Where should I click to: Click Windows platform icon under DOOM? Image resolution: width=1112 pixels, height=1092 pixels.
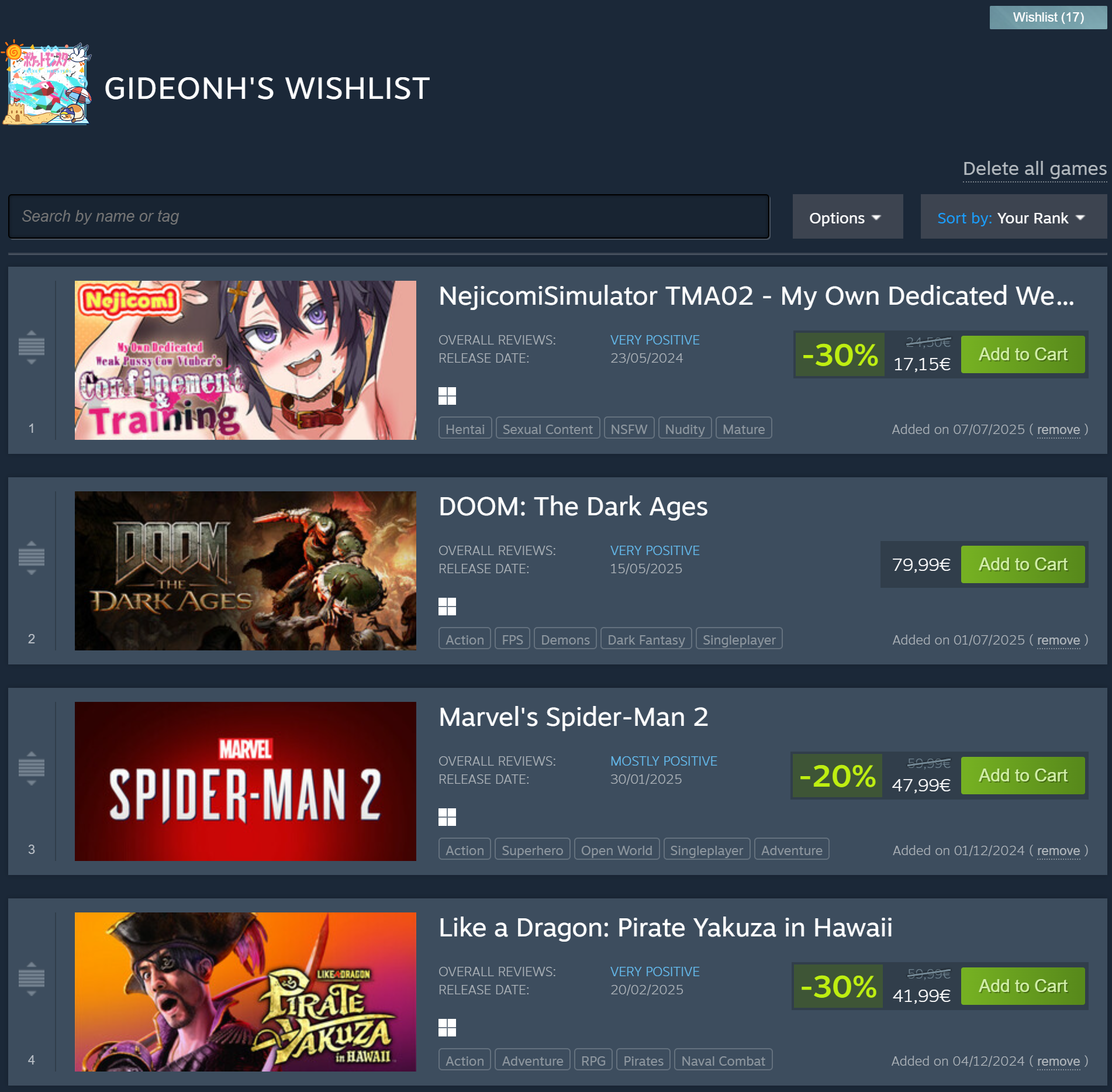click(x=447, y=607)
